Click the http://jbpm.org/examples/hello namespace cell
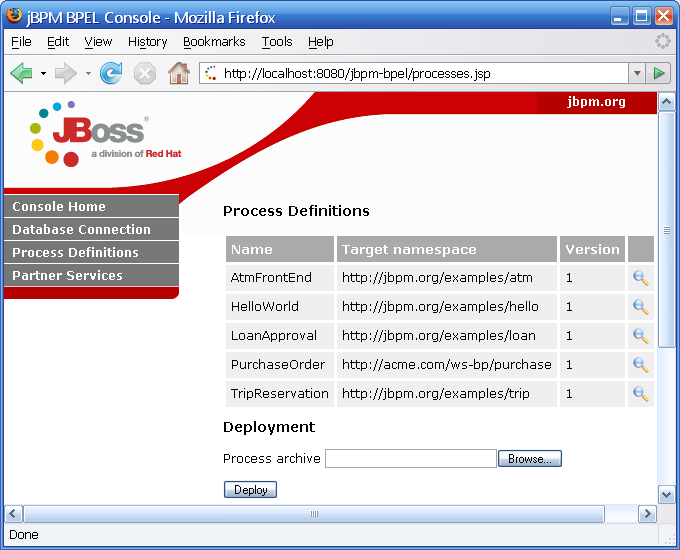The width and height of the screenshot is (680, 550). pos(447,307)
